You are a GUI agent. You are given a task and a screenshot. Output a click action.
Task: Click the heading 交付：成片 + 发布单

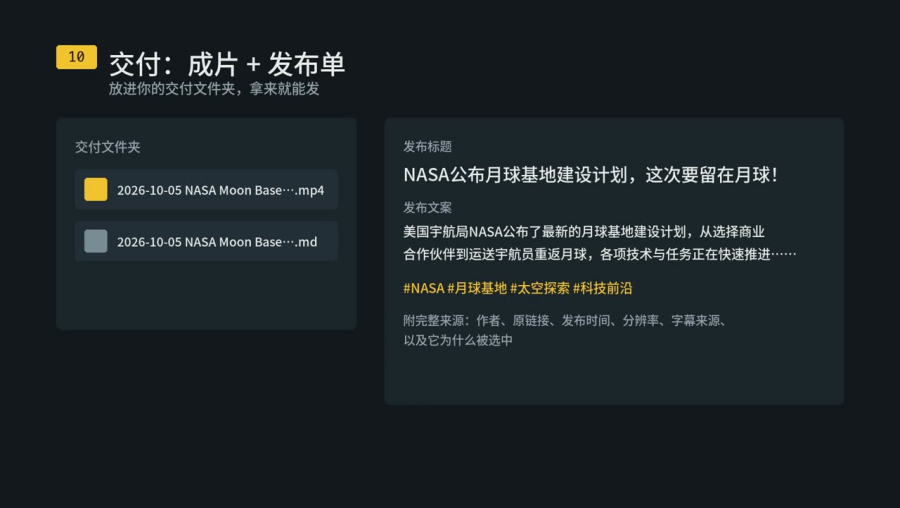coord(227,64)
